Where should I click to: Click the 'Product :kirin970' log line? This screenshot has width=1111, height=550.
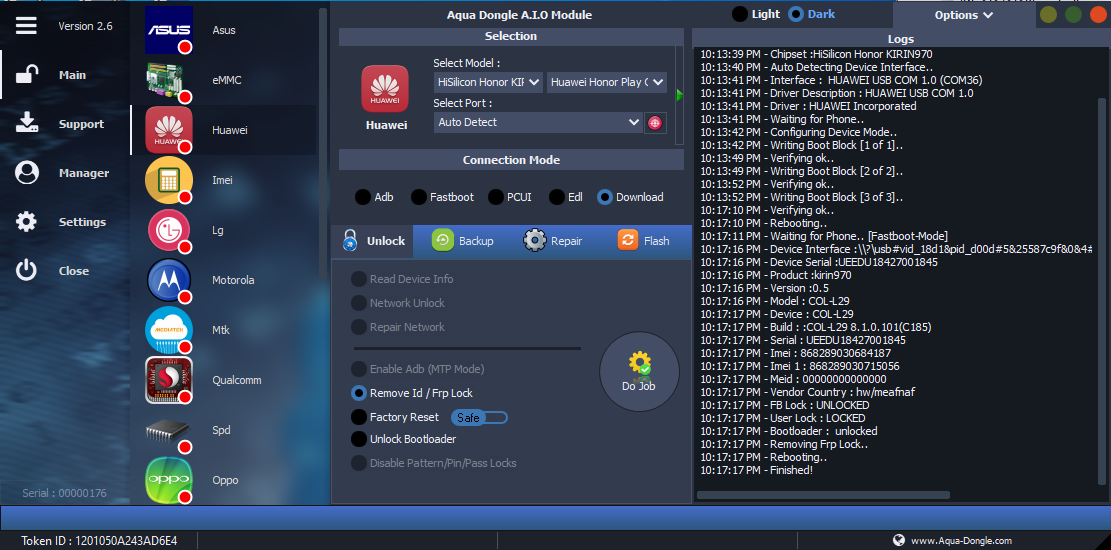tap(776, 275)
